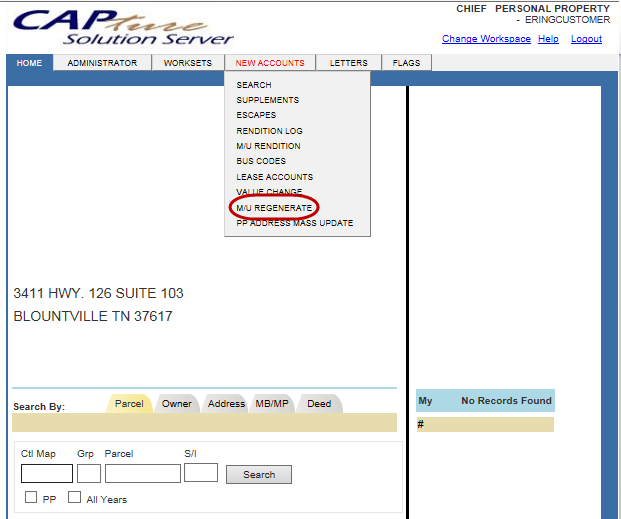The width and height of the screenshot is (621, 519).
Task: Click the ERINGCUSTOMER username text
Action: 567,20
